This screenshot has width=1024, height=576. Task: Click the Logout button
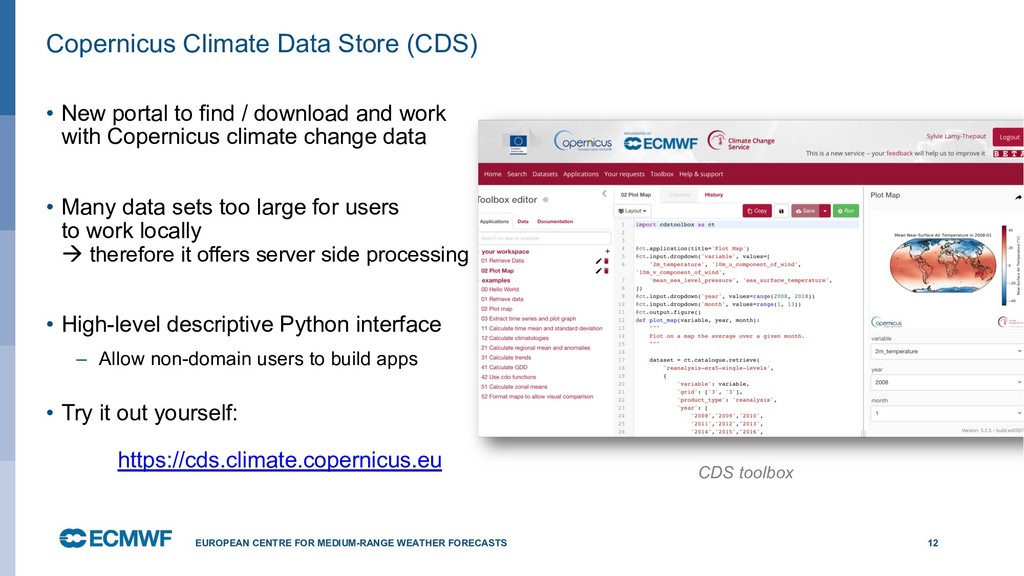click(x=1008, y=137)
